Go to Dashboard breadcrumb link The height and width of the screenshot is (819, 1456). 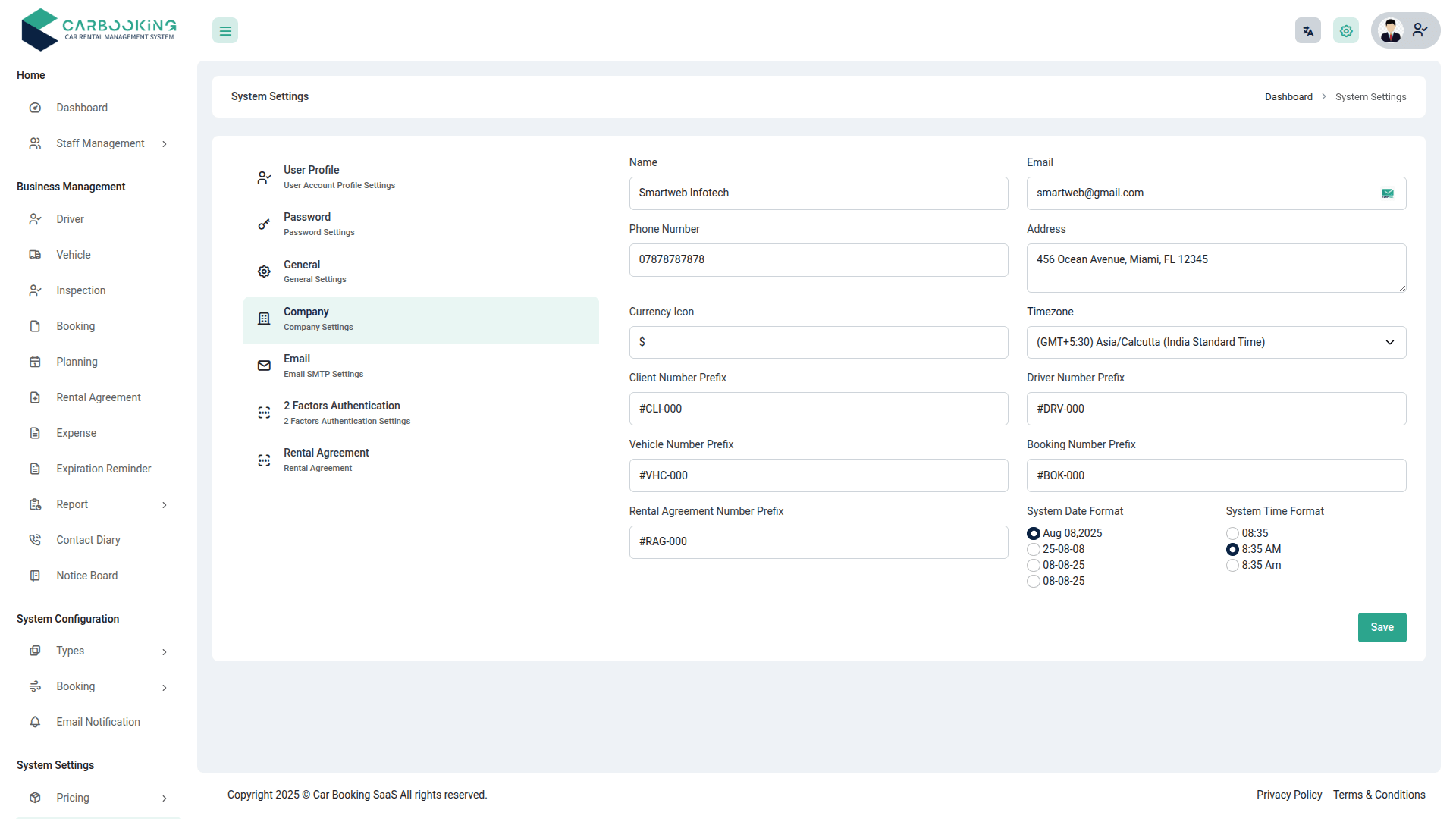point(1288,97)
